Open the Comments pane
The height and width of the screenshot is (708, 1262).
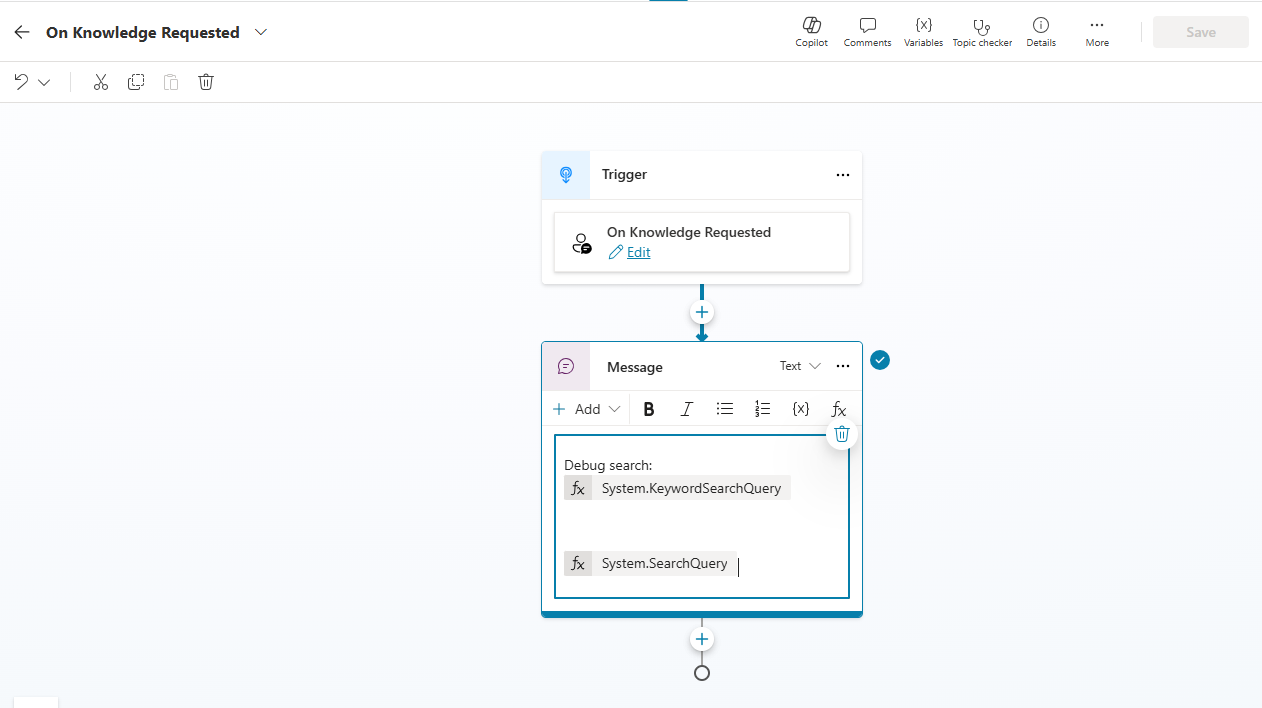click(867, 31)
